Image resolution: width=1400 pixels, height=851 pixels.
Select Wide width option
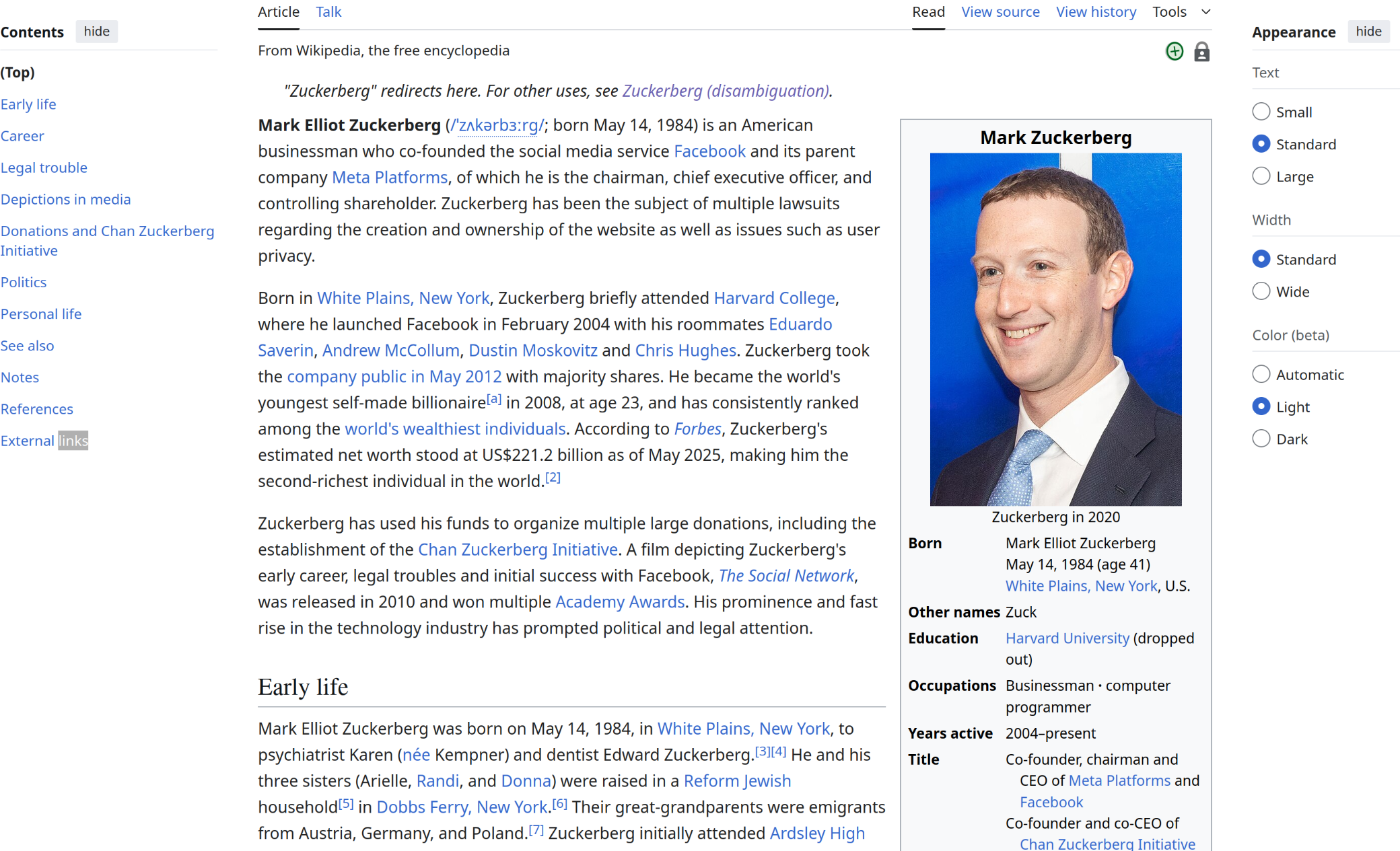tap(1261, 291)
